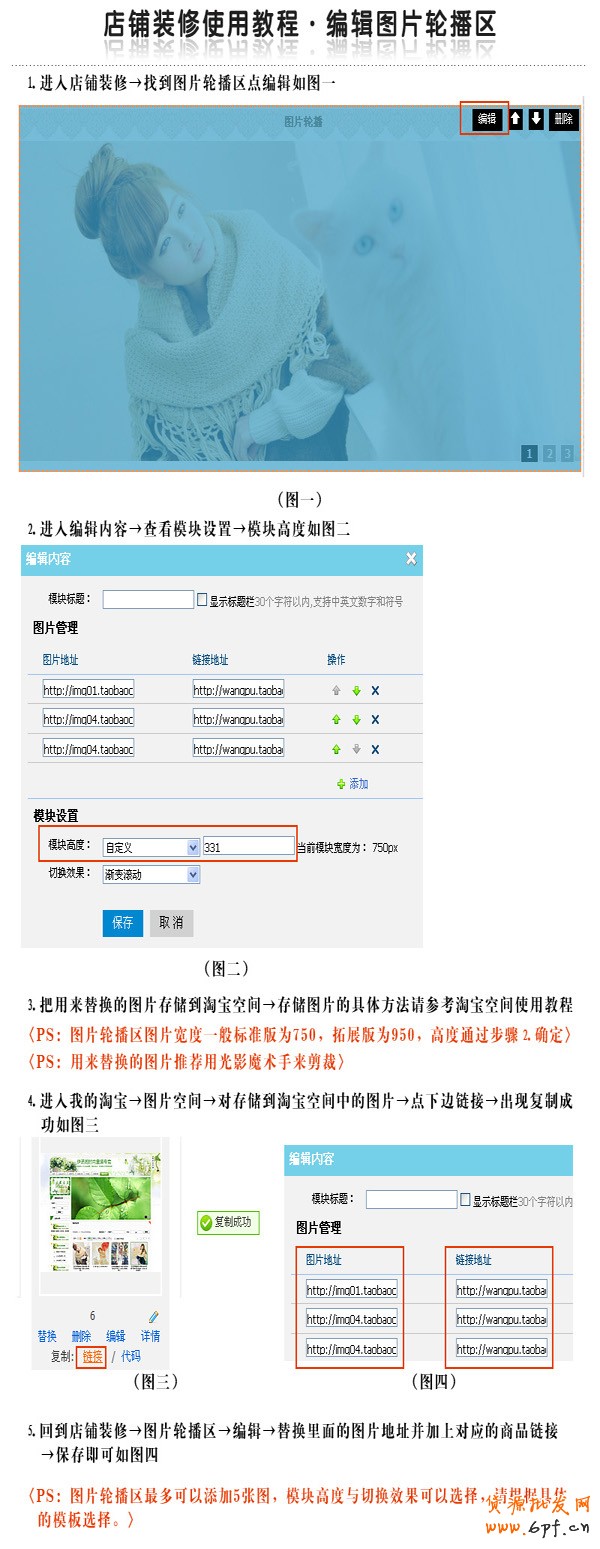
Task: Click the 链接 copy link under the thumbnail
Action: point(93,1356)
